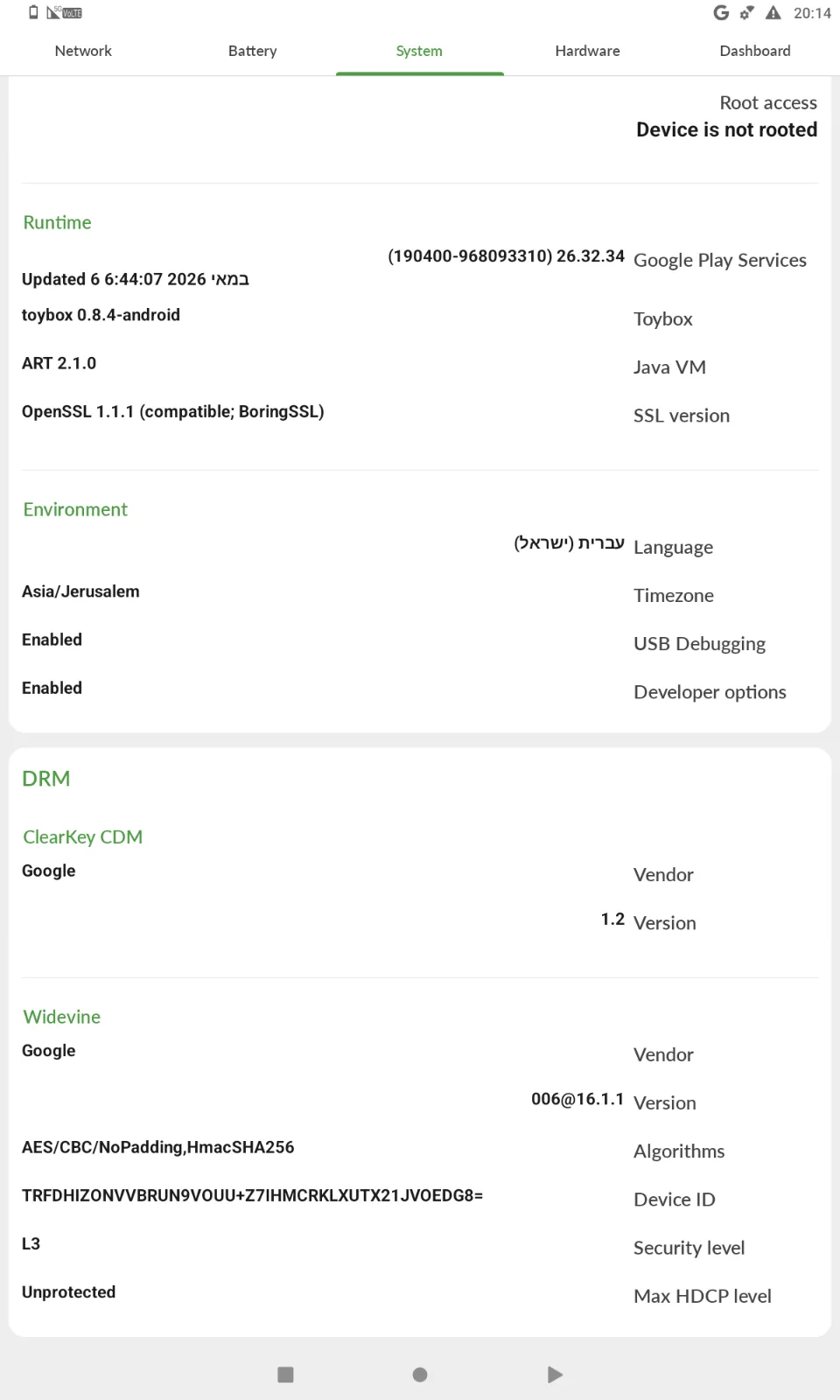Switch to the Network tab
The width and height of the screenshot is (840, 1400).
click(83, 51)
